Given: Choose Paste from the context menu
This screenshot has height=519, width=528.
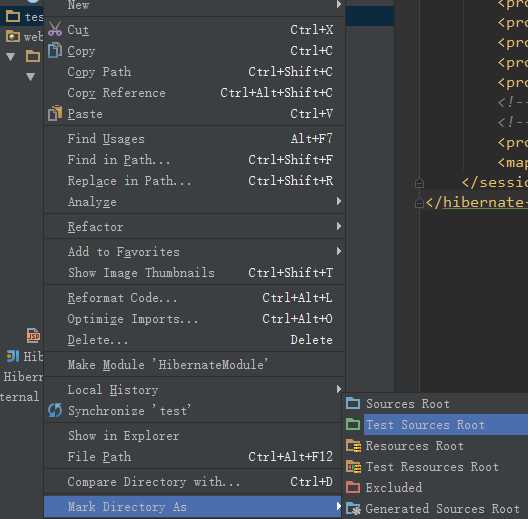Looking at the screenshot, I should click(194, 113).
